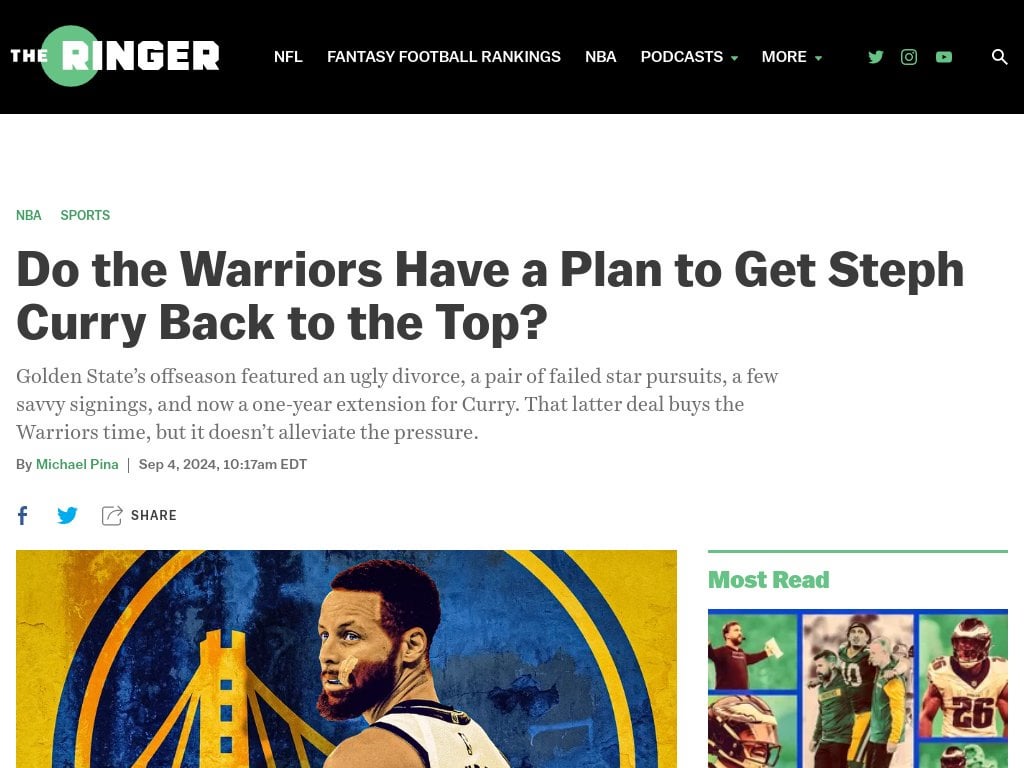Open author Michael Pina's page
The height and width of the screenshot is (768, 1024).
77,464
